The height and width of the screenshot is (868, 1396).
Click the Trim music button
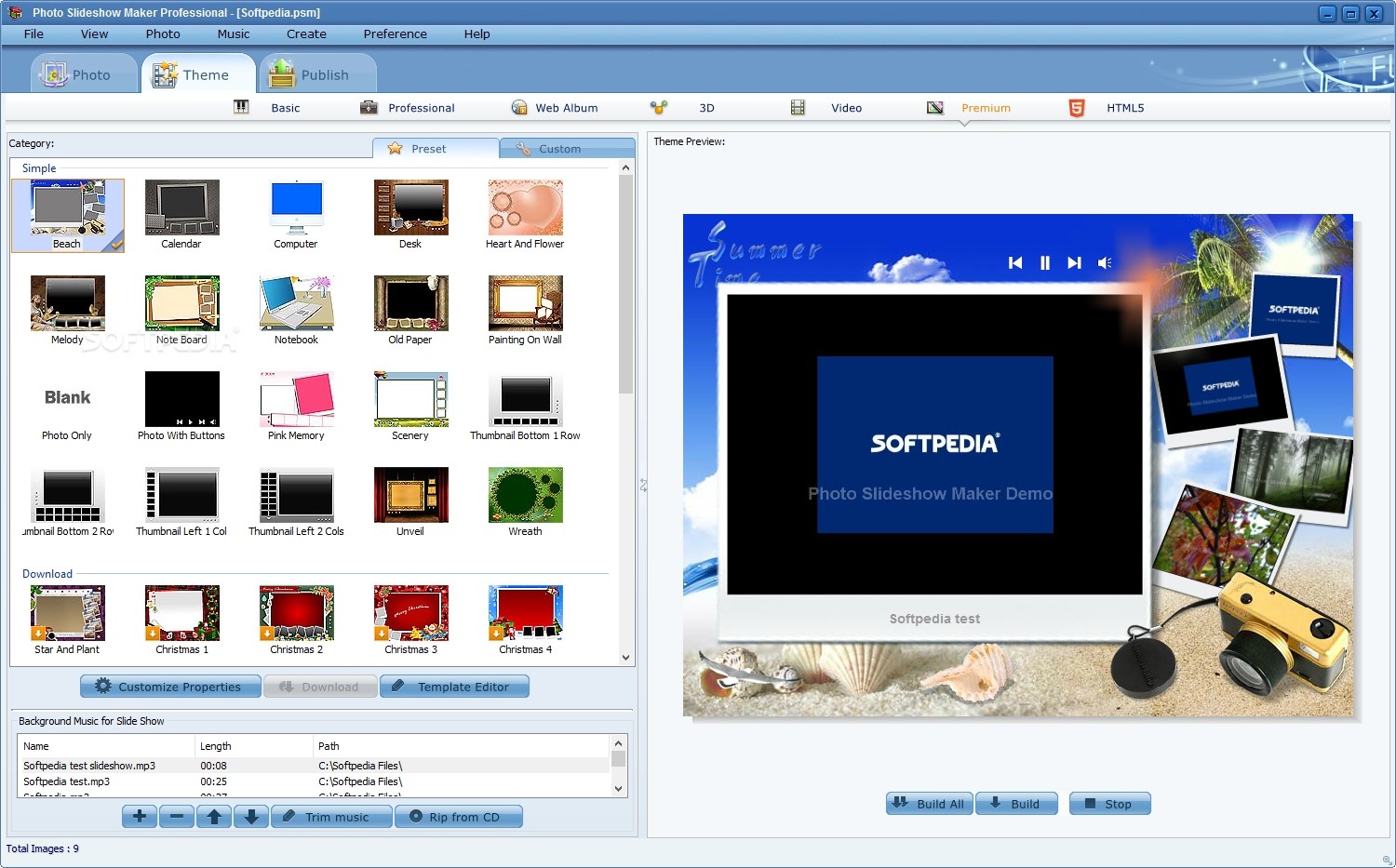[332, 817]
